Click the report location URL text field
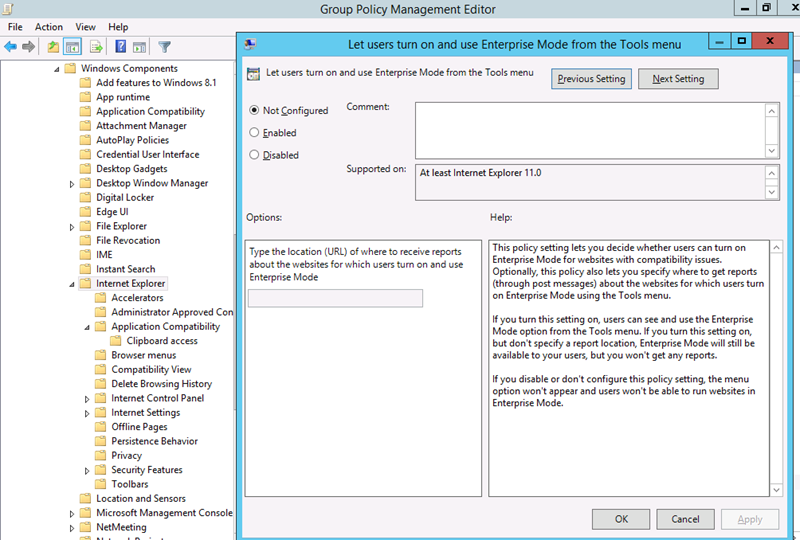Viewport: 800px width, 540px height. click(x=335, y=298)
